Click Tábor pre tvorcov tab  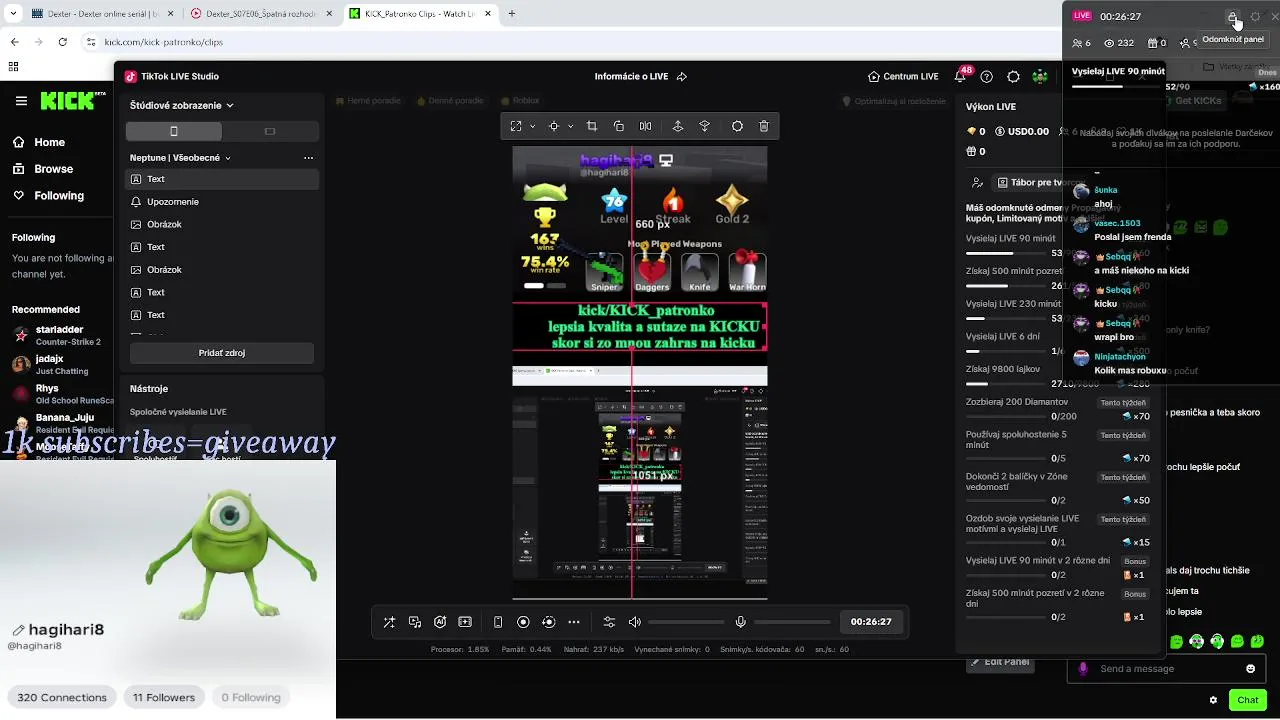click(1042, 183)
